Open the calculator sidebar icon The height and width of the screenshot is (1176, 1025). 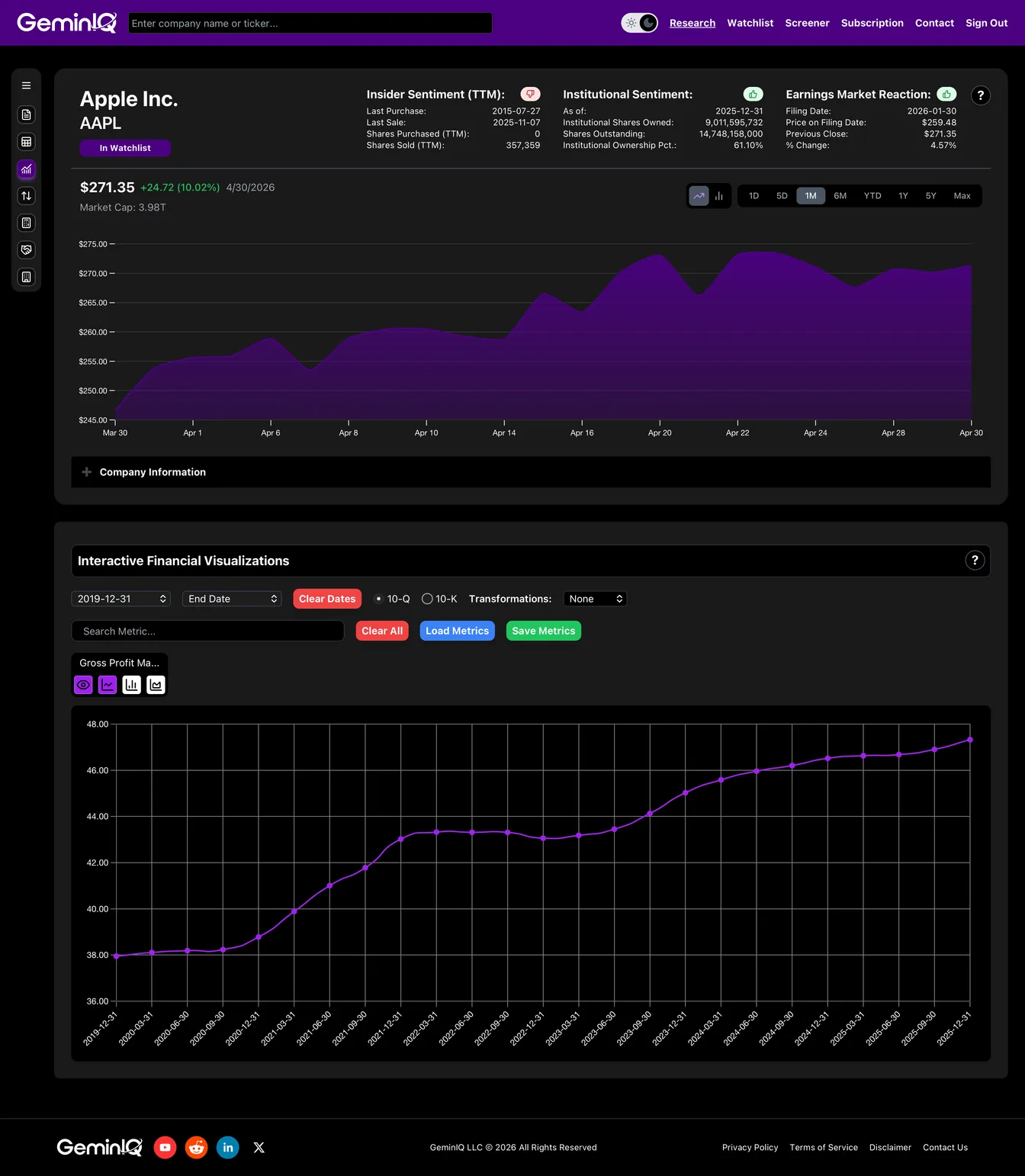[26, 223]
